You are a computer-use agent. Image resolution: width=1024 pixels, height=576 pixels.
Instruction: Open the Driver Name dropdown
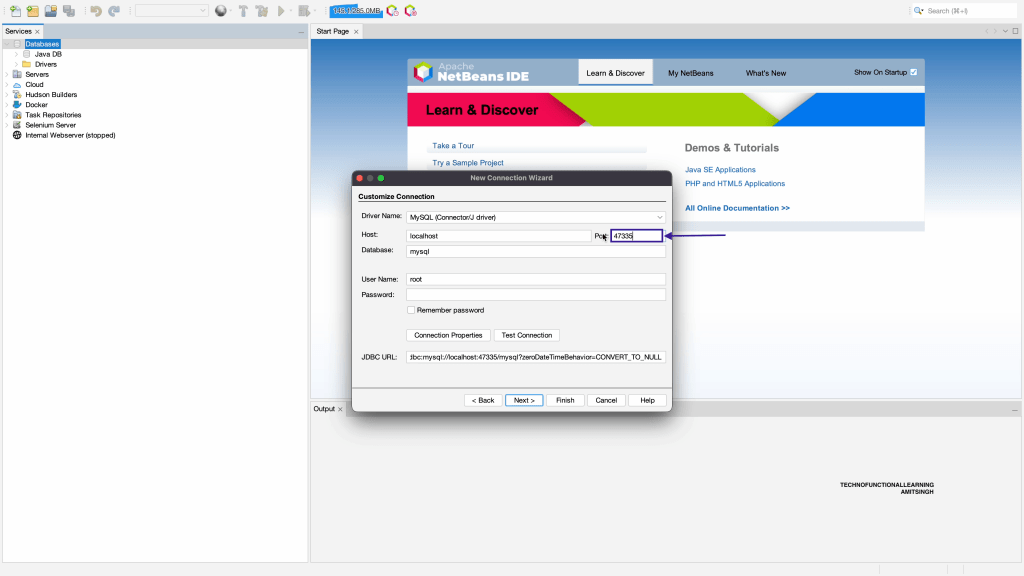pyautogui.click(x=535, y=217)
